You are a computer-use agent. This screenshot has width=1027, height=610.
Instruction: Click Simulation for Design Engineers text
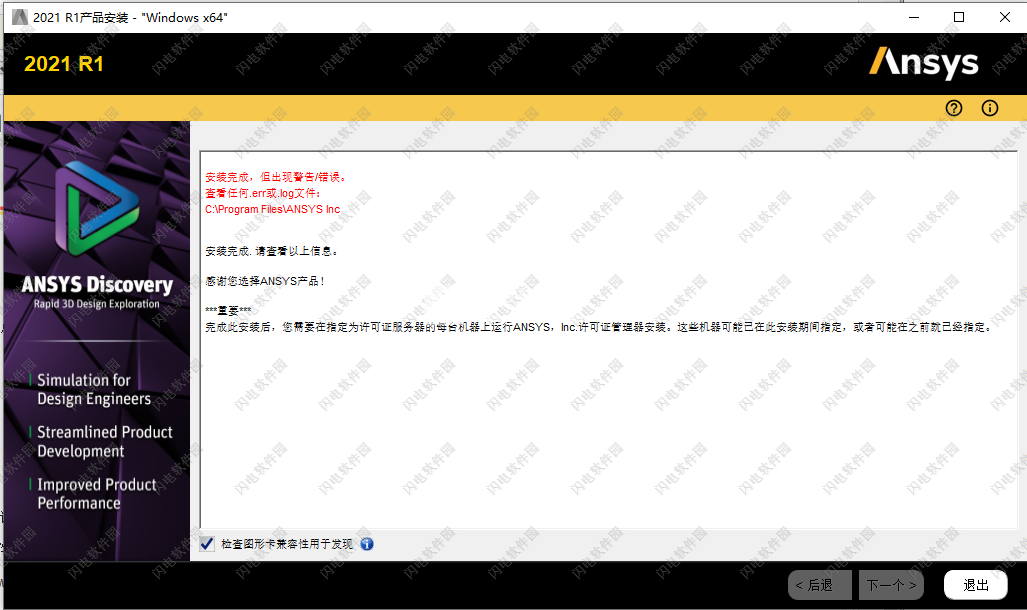94,389
